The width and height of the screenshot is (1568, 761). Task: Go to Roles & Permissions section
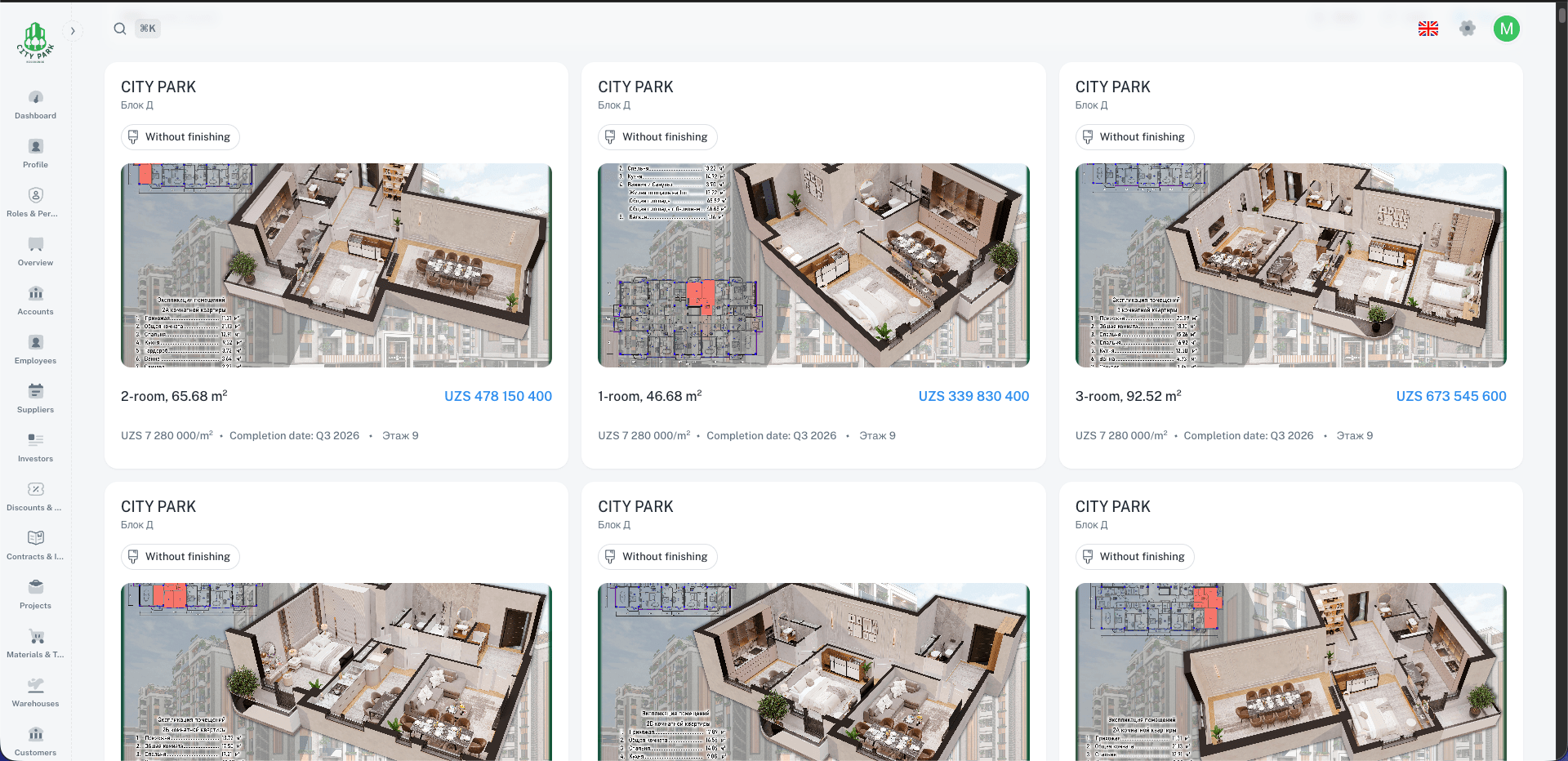click(35, 195)
